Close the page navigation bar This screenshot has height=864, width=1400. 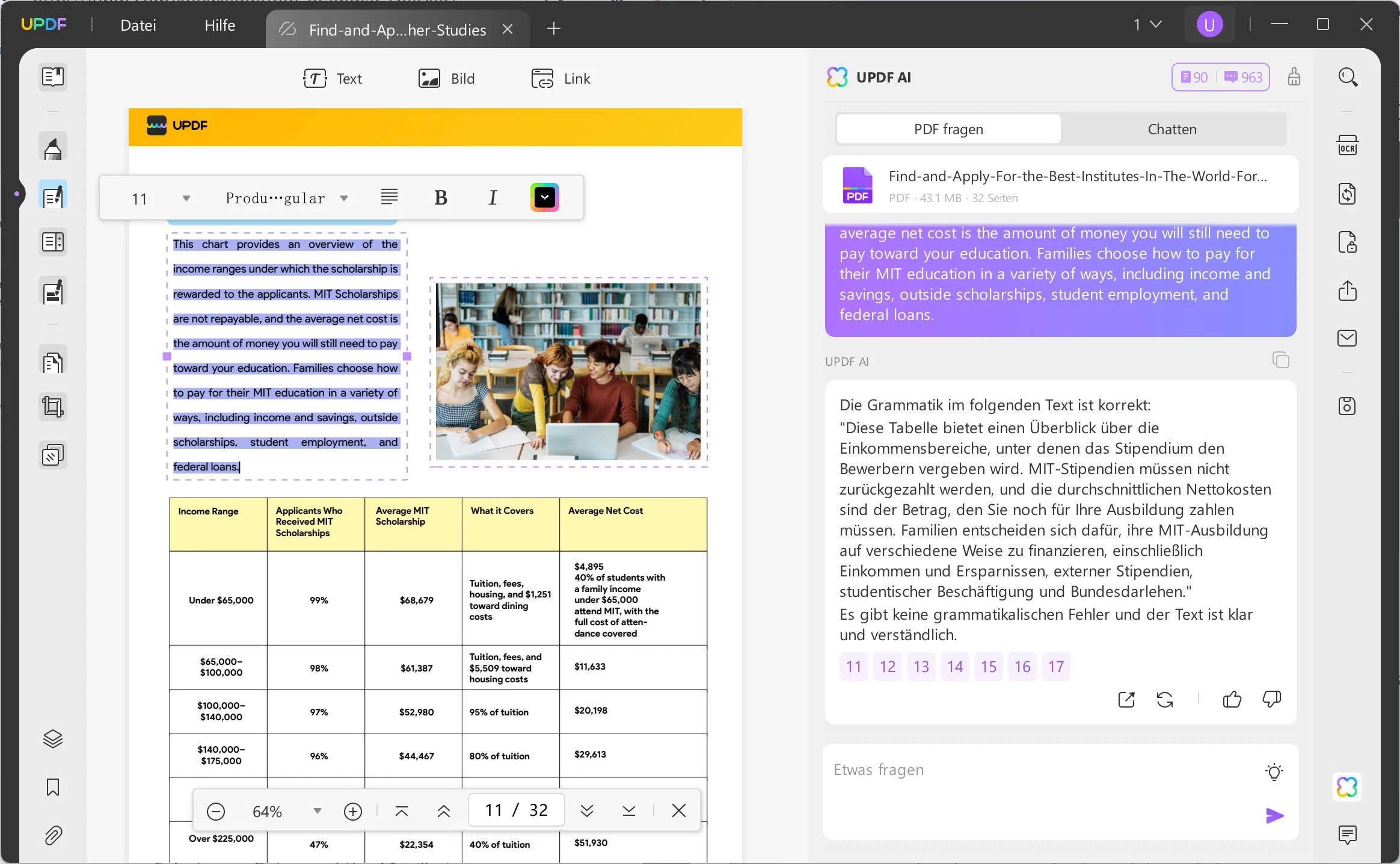click(679, 811)
